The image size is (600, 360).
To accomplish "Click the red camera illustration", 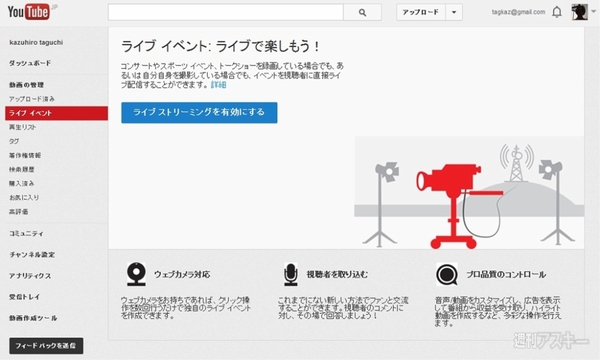I will pos(459,206).
